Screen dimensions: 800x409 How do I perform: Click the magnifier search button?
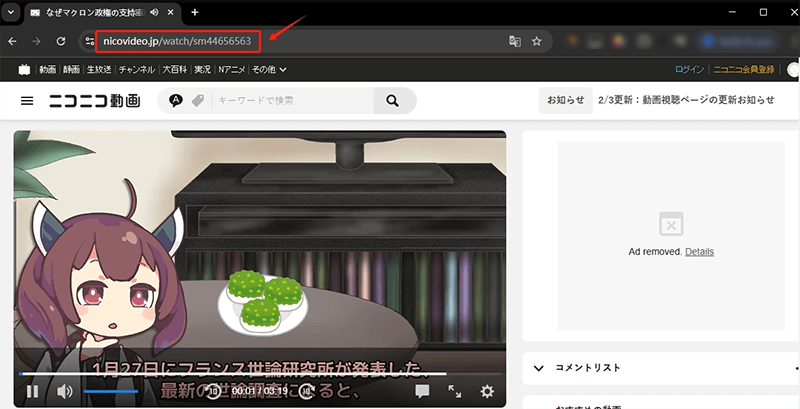pos(393,100)
